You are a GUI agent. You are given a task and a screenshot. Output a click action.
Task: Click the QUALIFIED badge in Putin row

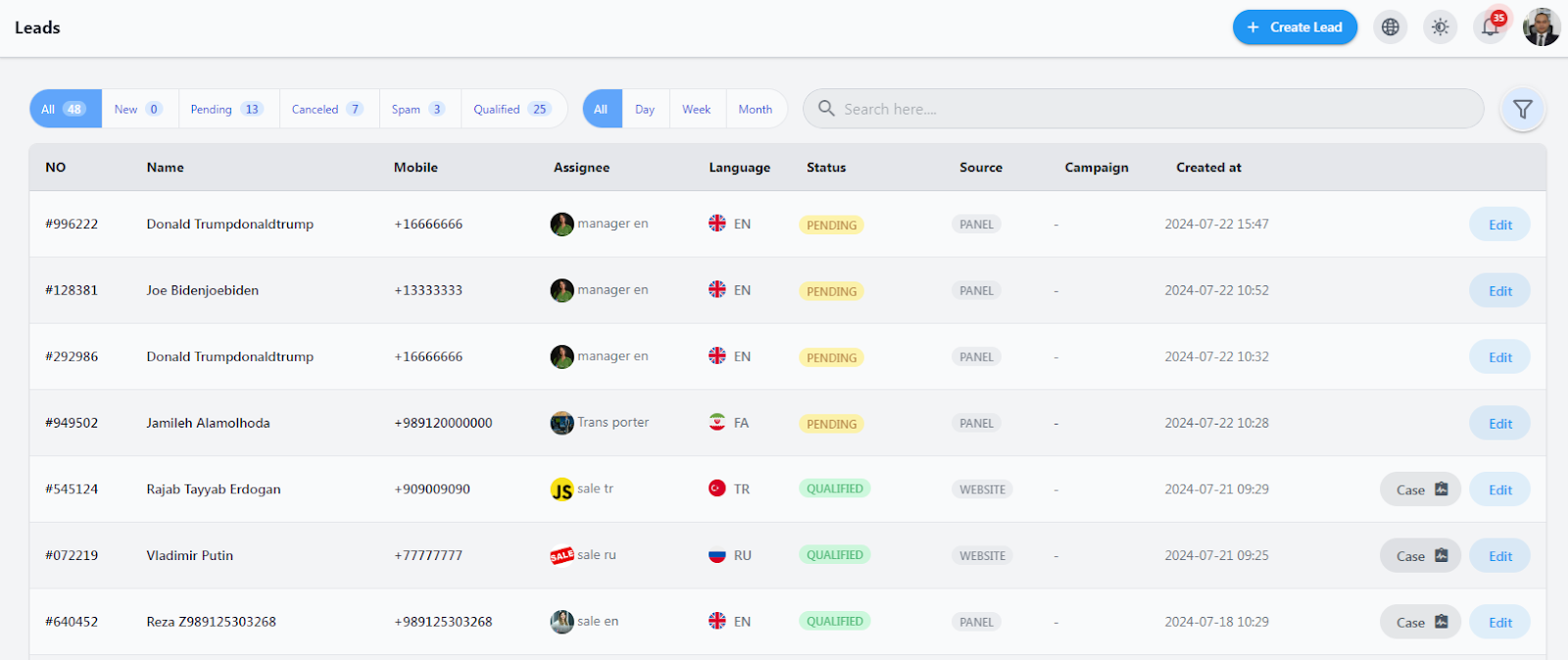point(835,555)
